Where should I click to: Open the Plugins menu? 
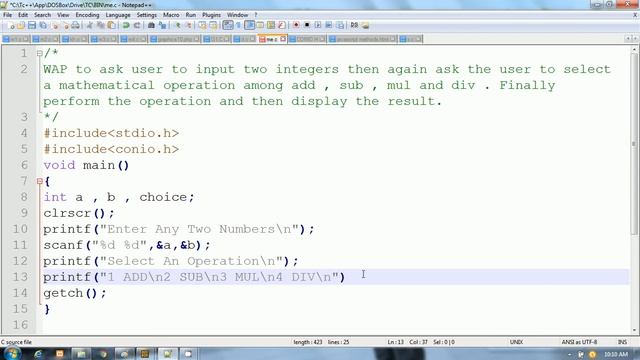(211, 15)
